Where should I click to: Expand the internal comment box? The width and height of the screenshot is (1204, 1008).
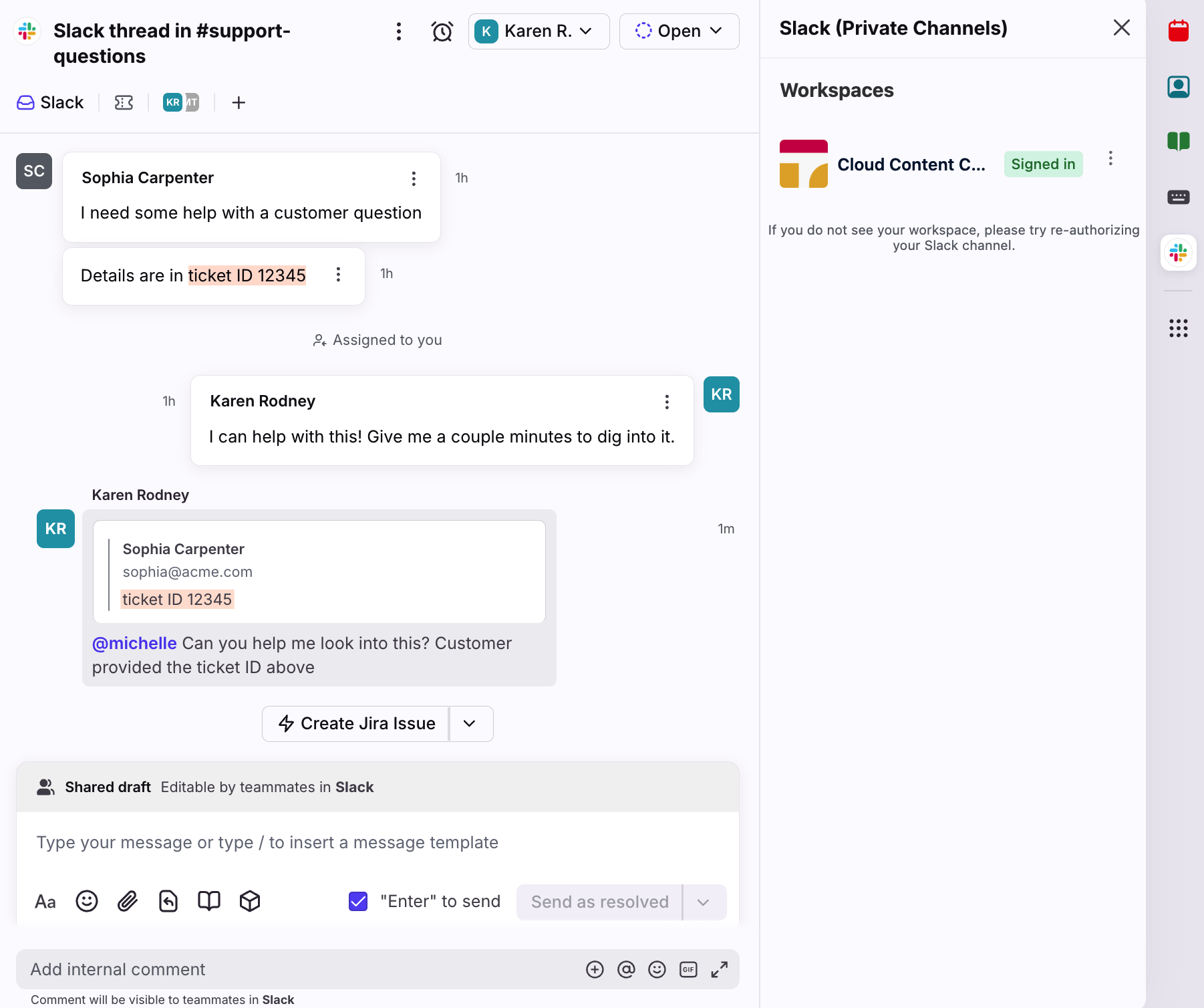pyautogui.click(x=719, y=969)
